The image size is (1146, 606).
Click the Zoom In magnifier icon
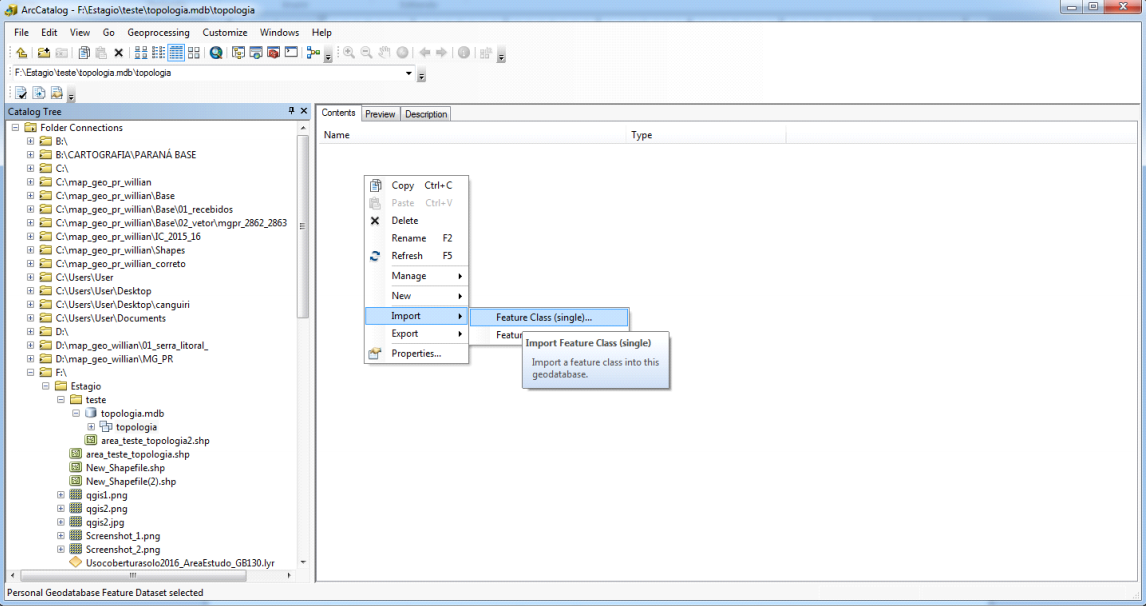349,53
